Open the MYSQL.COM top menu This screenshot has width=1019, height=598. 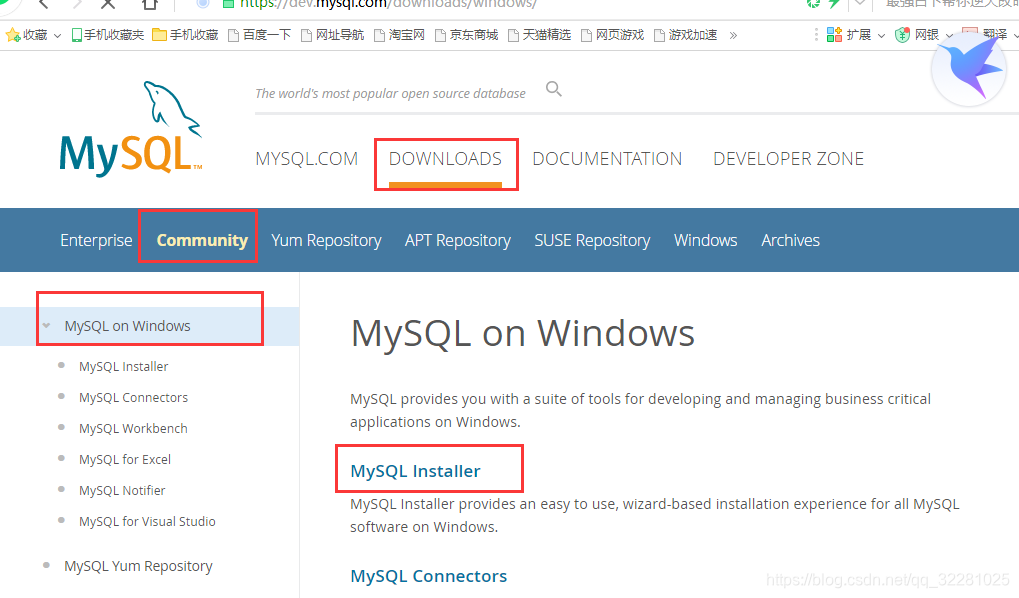pos(307,159)
